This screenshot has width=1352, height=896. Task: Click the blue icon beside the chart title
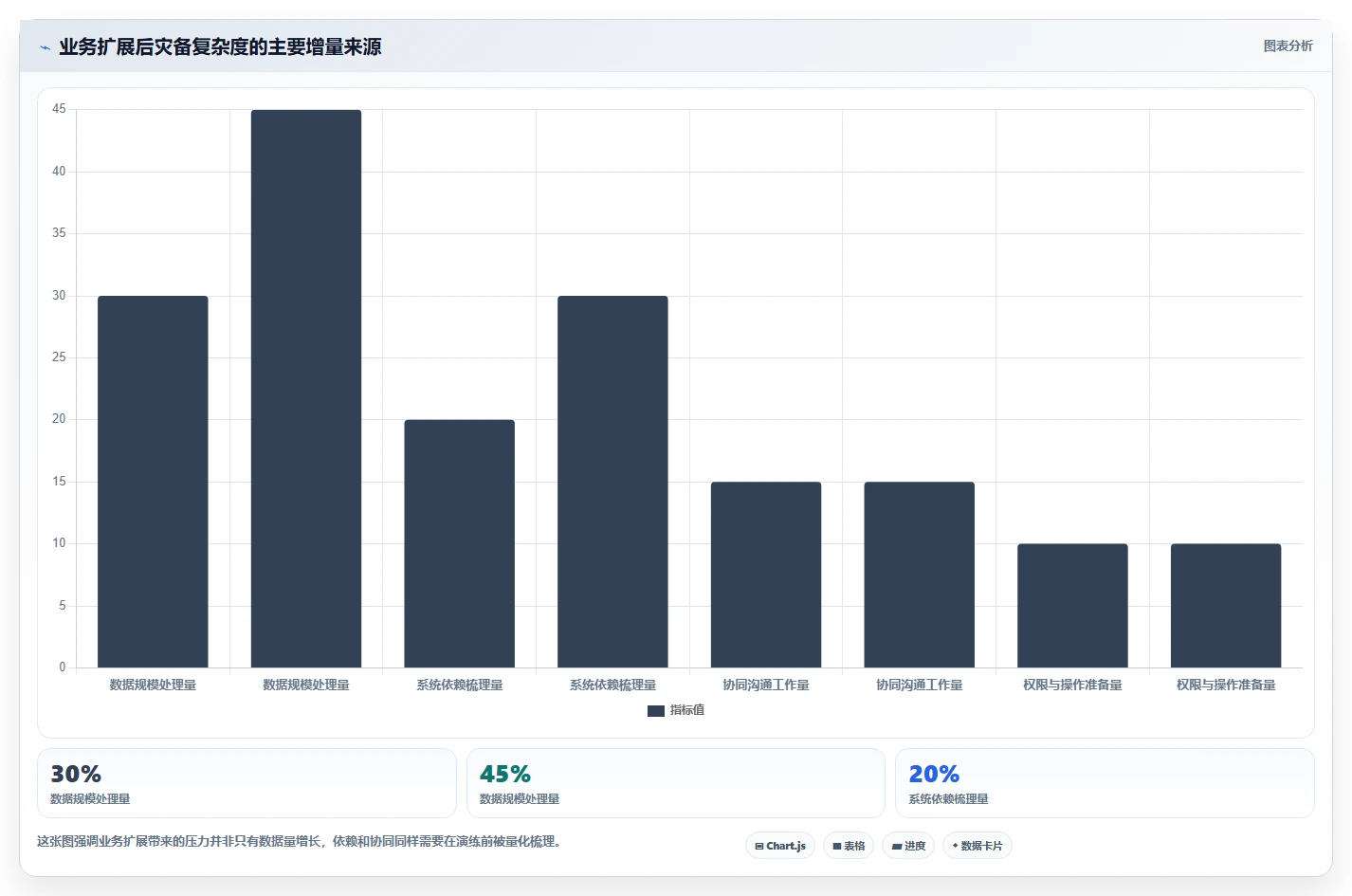(x=45, y=47)
